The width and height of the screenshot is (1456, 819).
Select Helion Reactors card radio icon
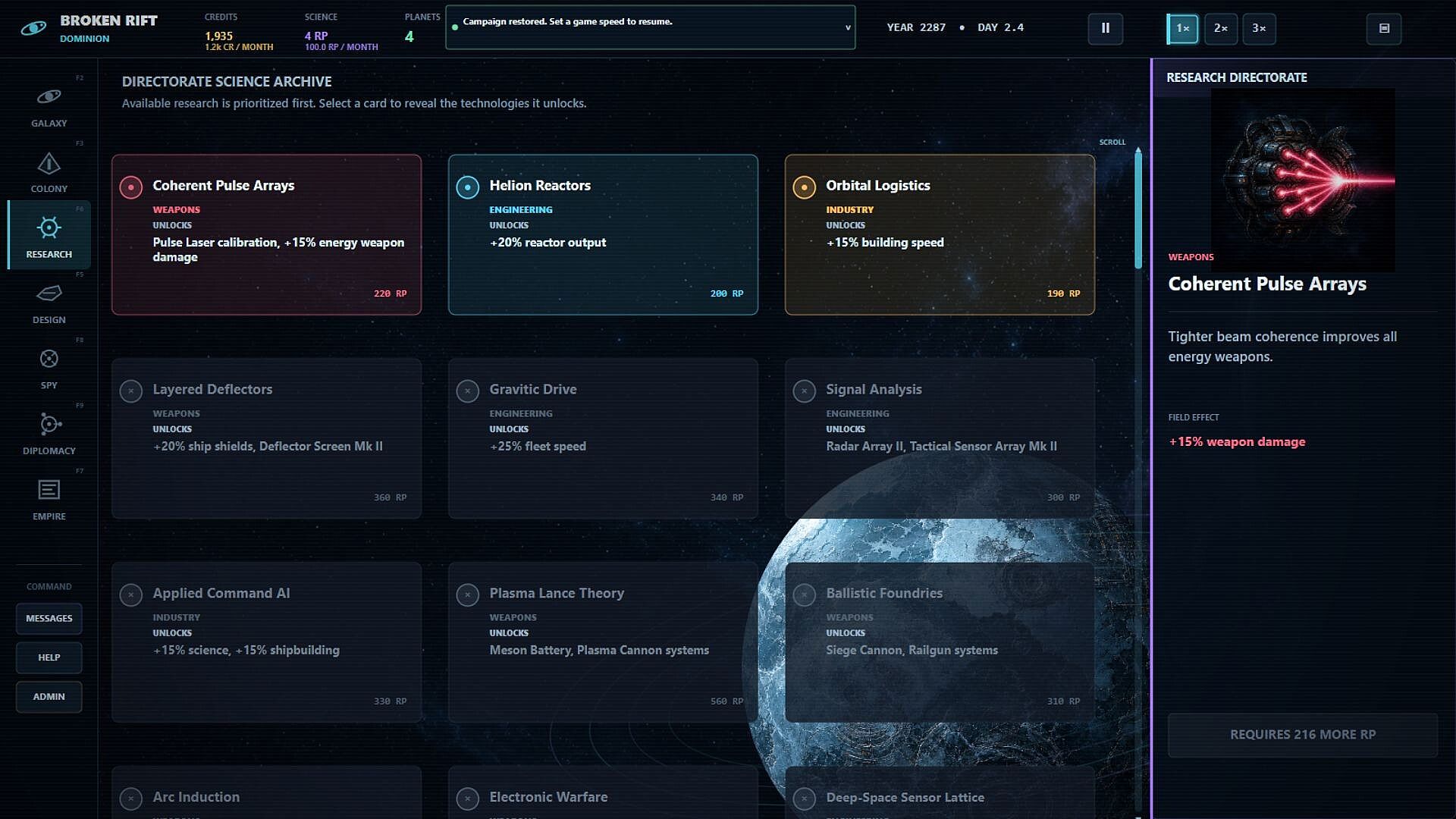pyautogui.click(x=467, y=187)
